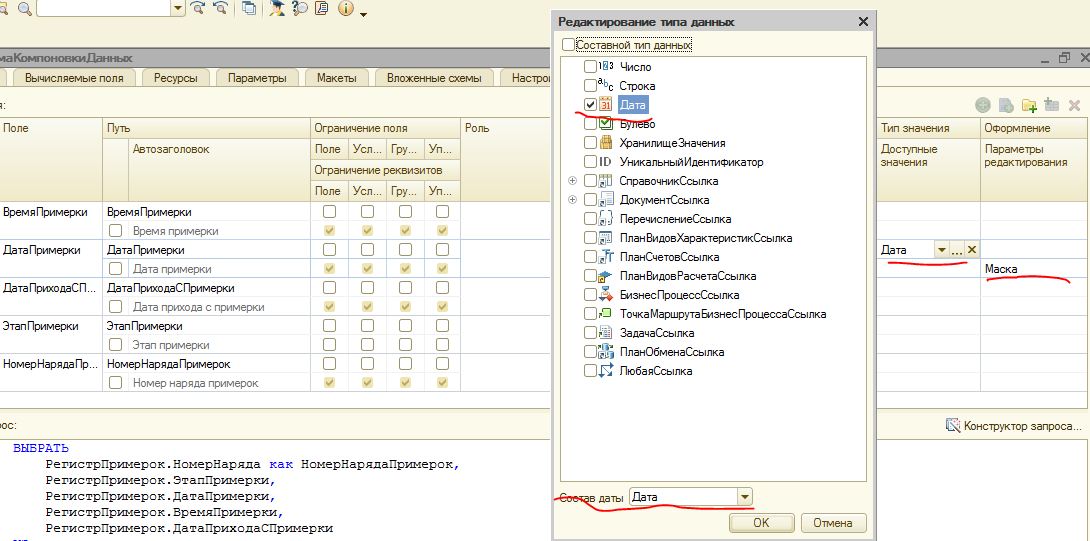
Task: Click the search magnifier icon in top toolbar
Action: pos(24,9)
